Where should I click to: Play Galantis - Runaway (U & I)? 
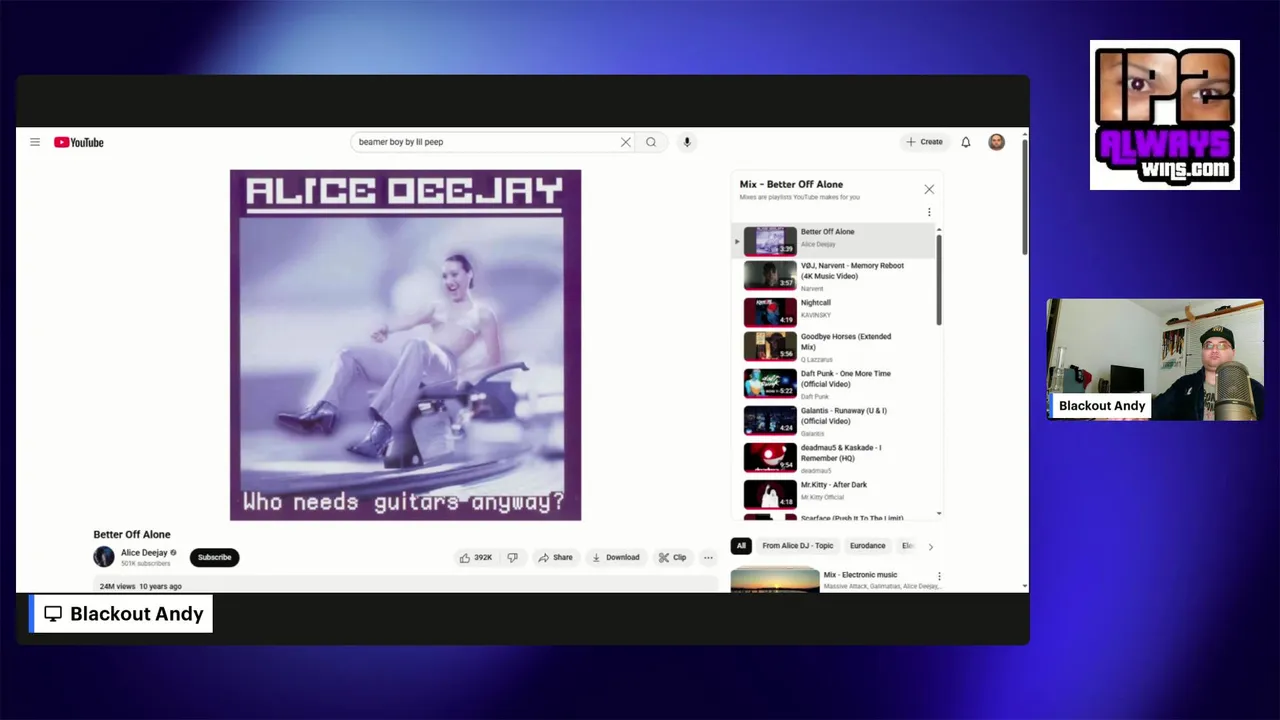[834, 421]
